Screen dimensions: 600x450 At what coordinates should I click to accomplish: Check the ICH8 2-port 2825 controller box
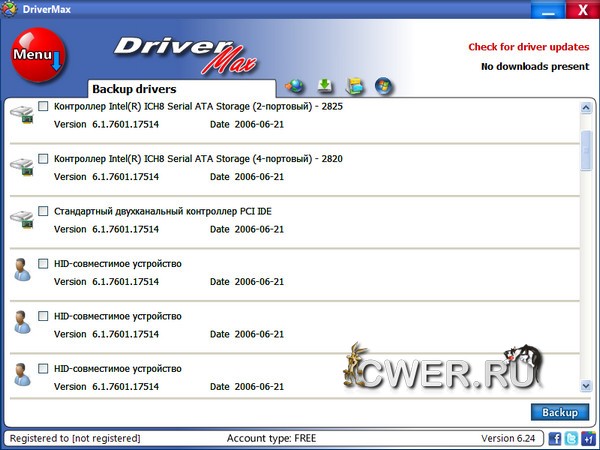point(43,106)
